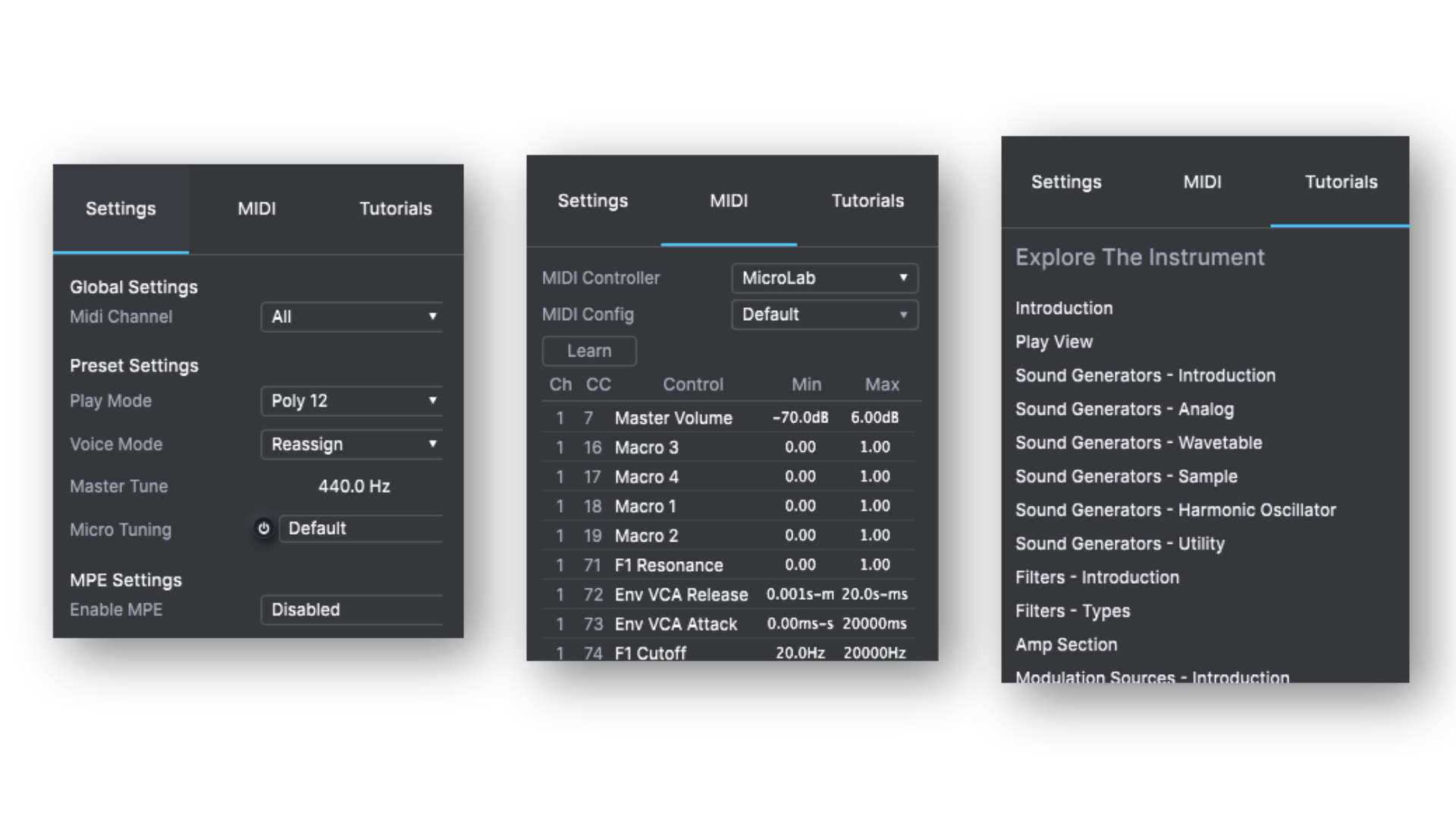
Task: Open the MIDI Controller MicroLab dropdown
Action: point(824,278)
